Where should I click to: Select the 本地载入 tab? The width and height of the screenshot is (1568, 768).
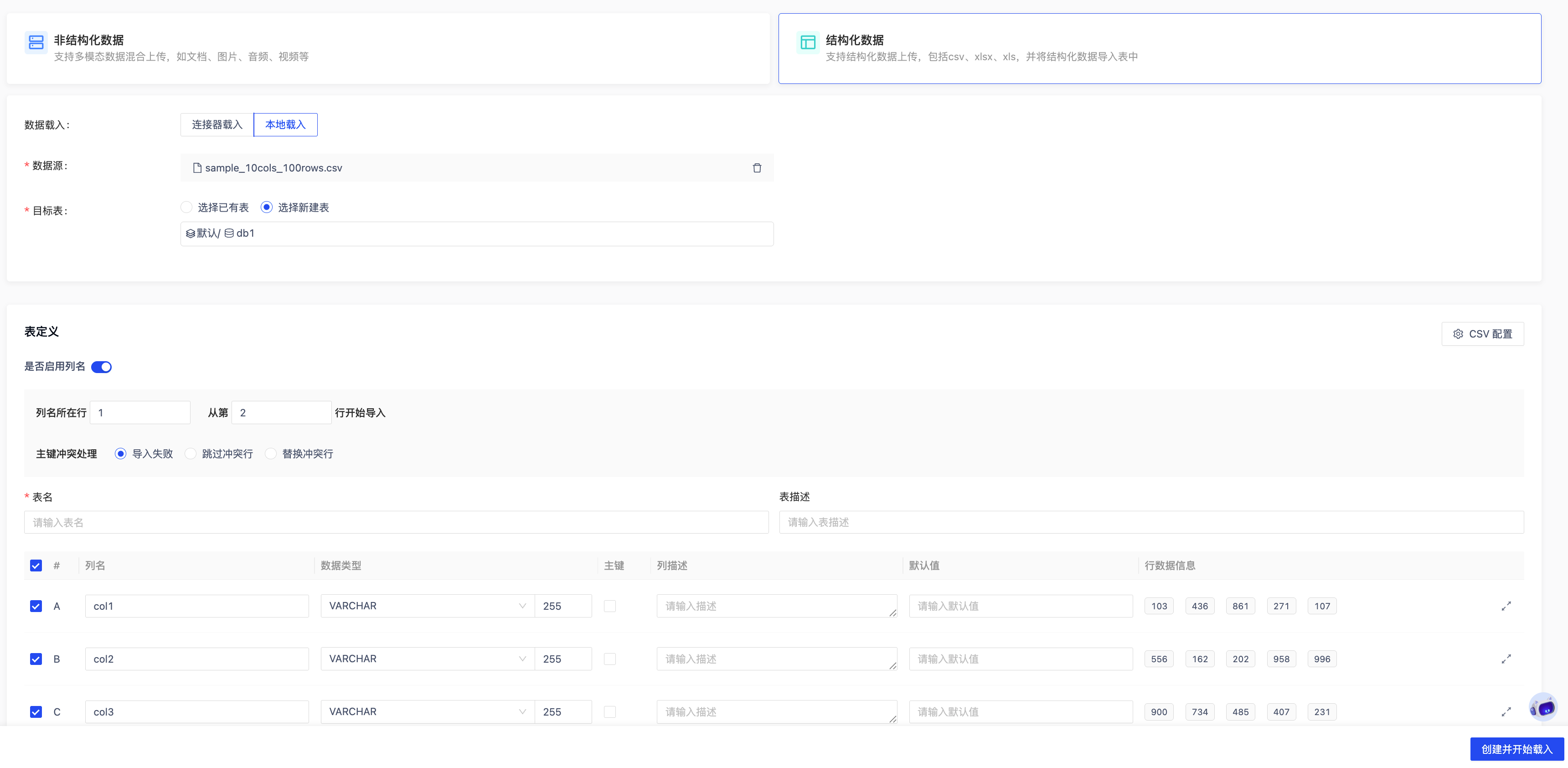[285, 125]
